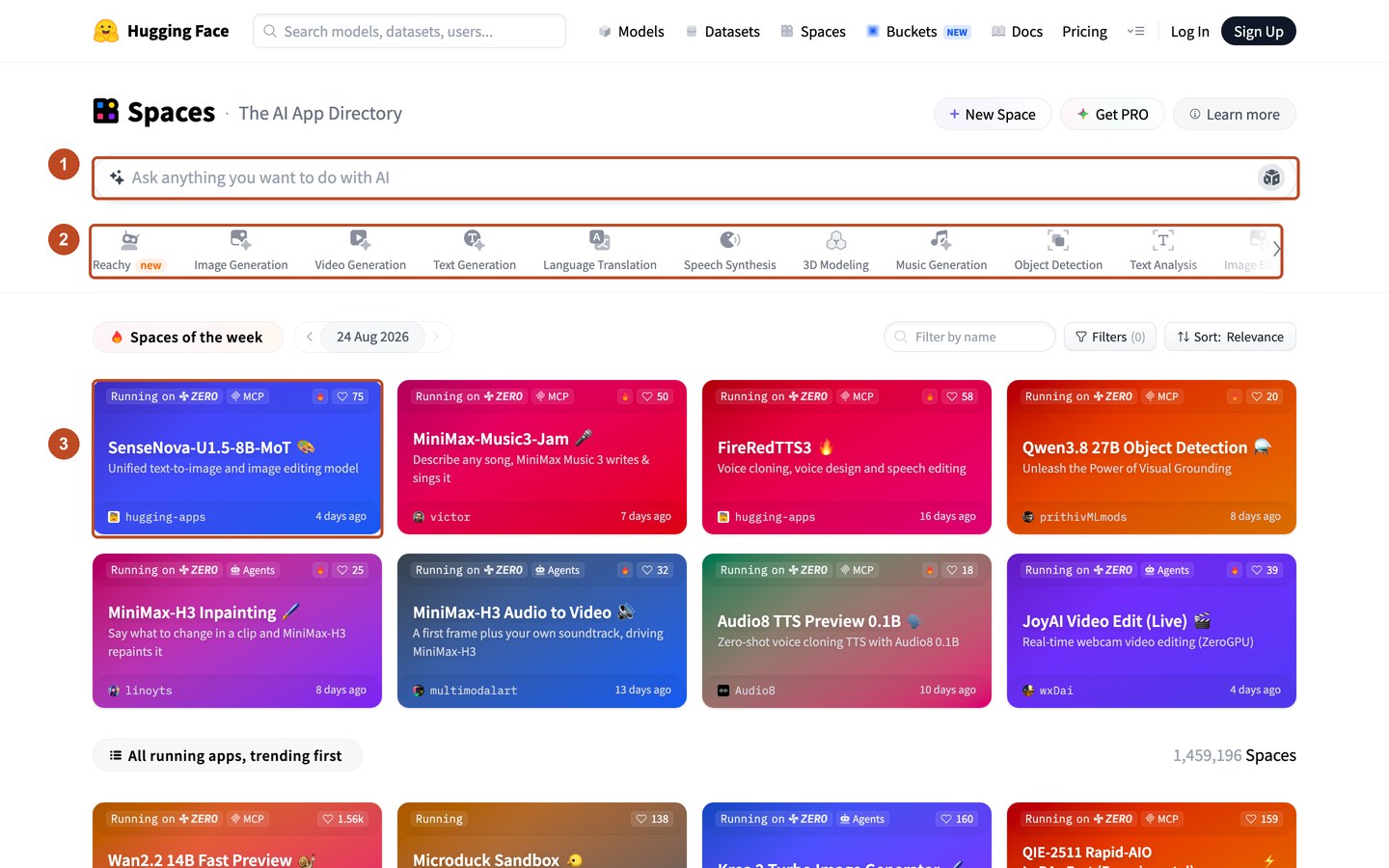Like the MiniMax-Music3-Jam space
This screenshot has width=1389, height=868.
coord(655,396)
